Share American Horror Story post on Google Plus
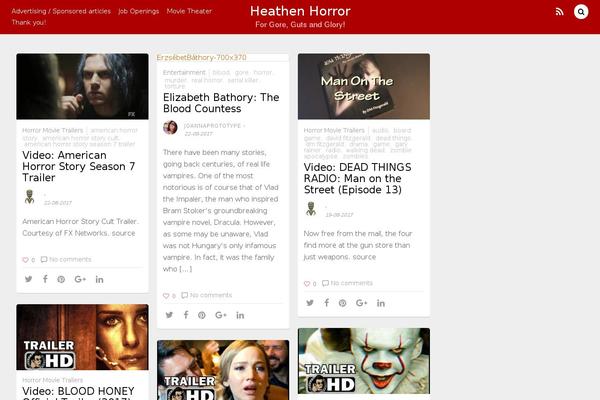 [x=80, y=279]
